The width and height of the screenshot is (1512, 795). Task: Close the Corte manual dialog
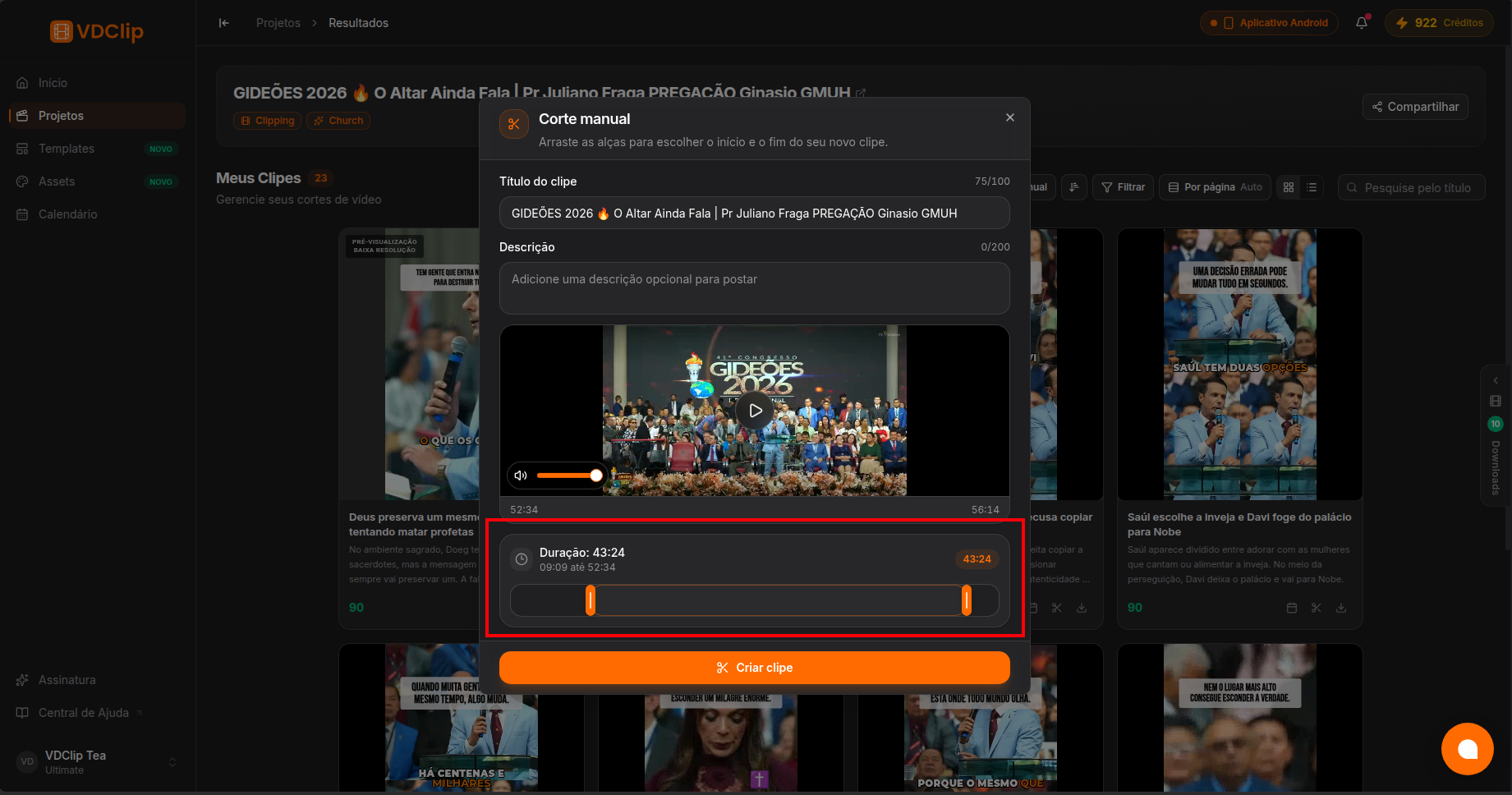pos(1010,117)
